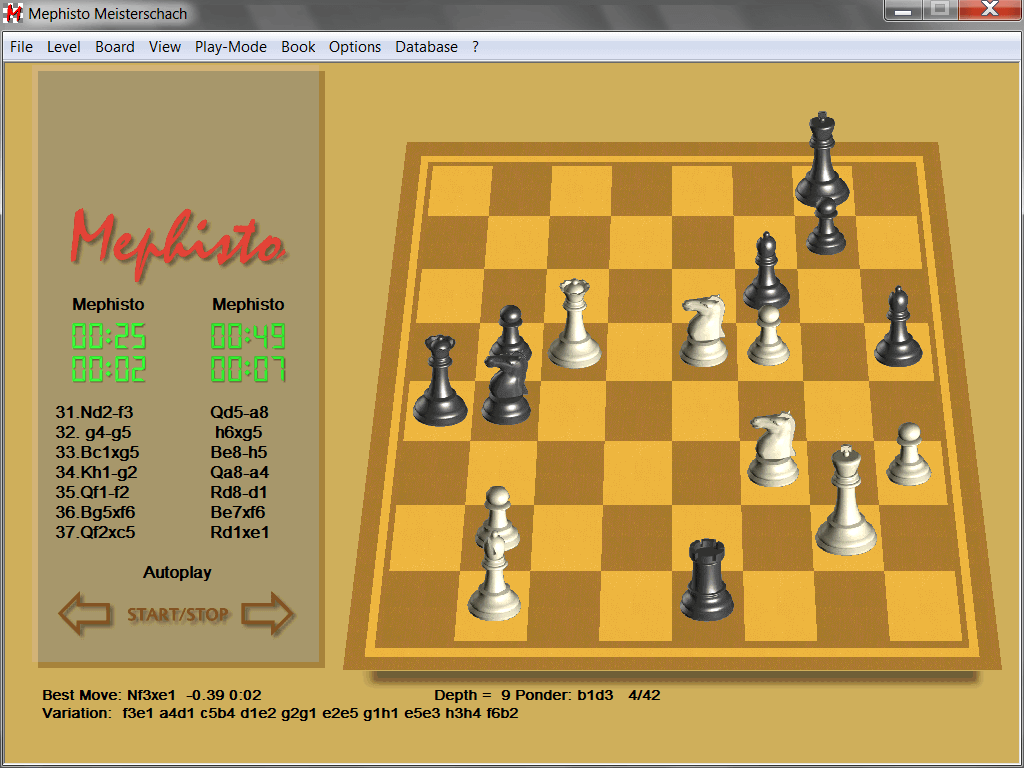Select move 36.Bg5xf6 in the list
This screenshot has height=768, width=1024.
click(95, 512)
